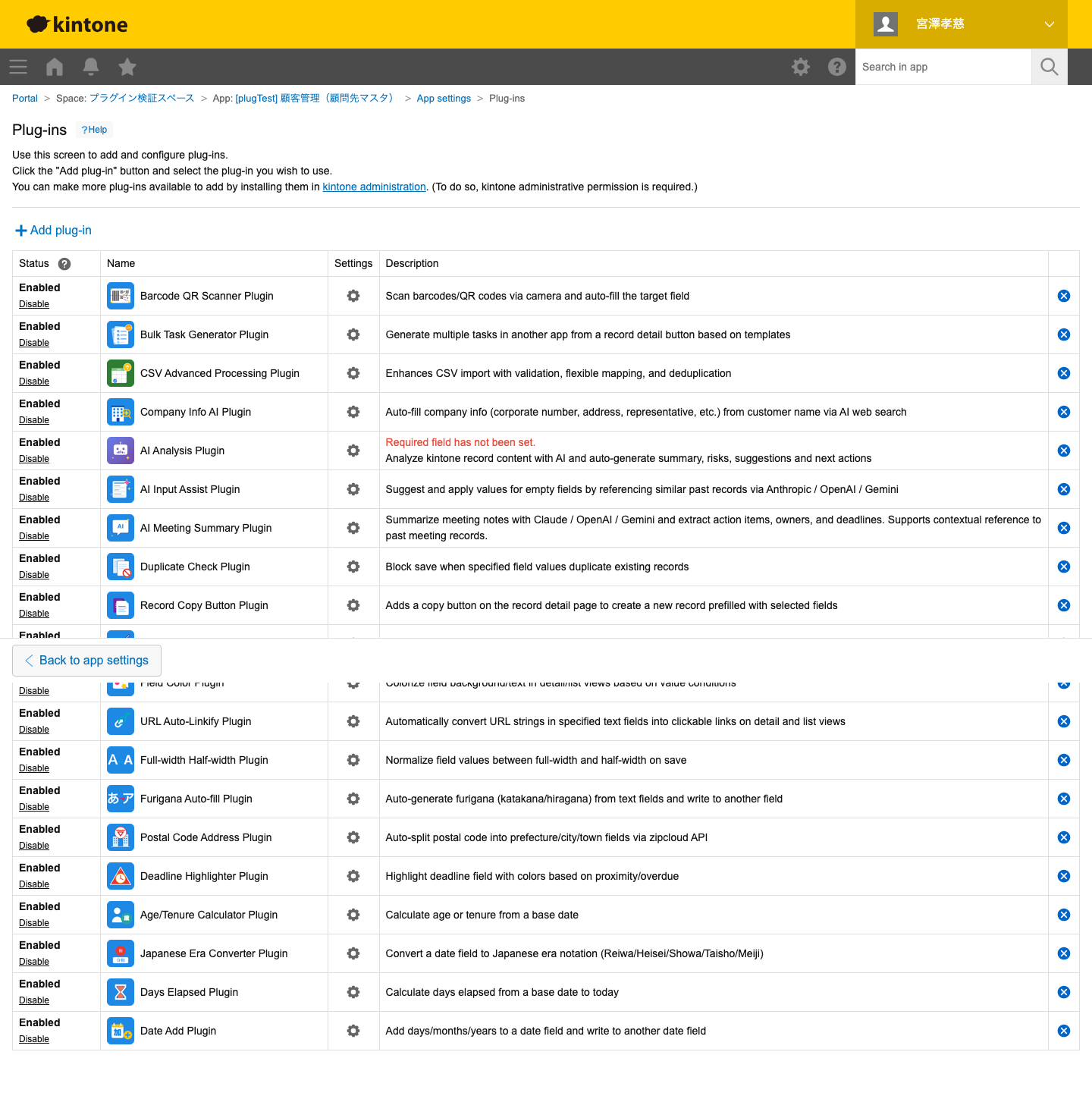
Task: Disable the Company Info AI Plugin
Action: click(34, 420)
